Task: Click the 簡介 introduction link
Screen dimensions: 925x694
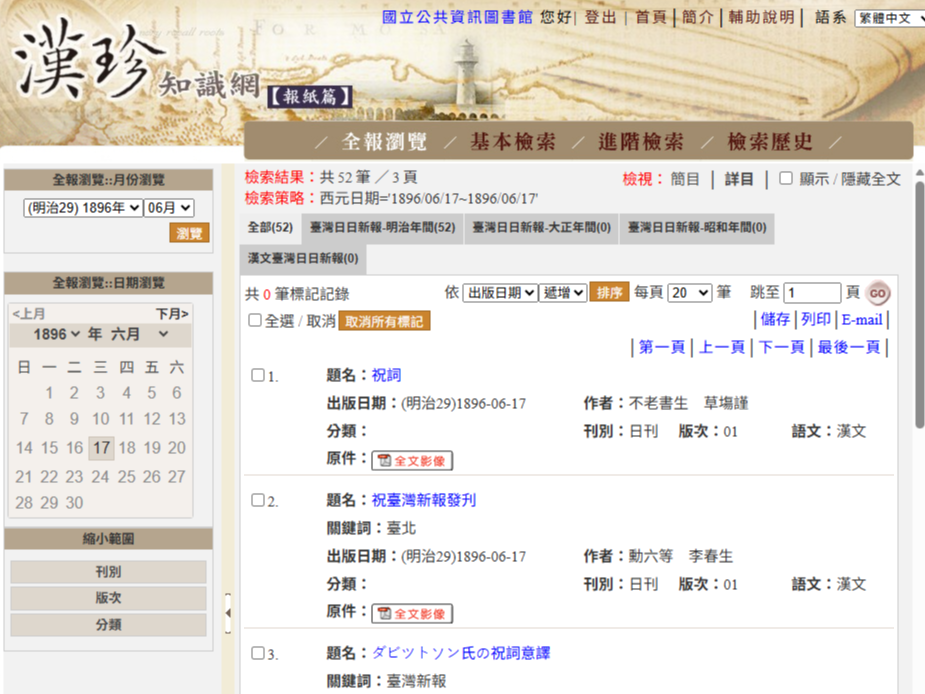Action: tap(698, 17)
